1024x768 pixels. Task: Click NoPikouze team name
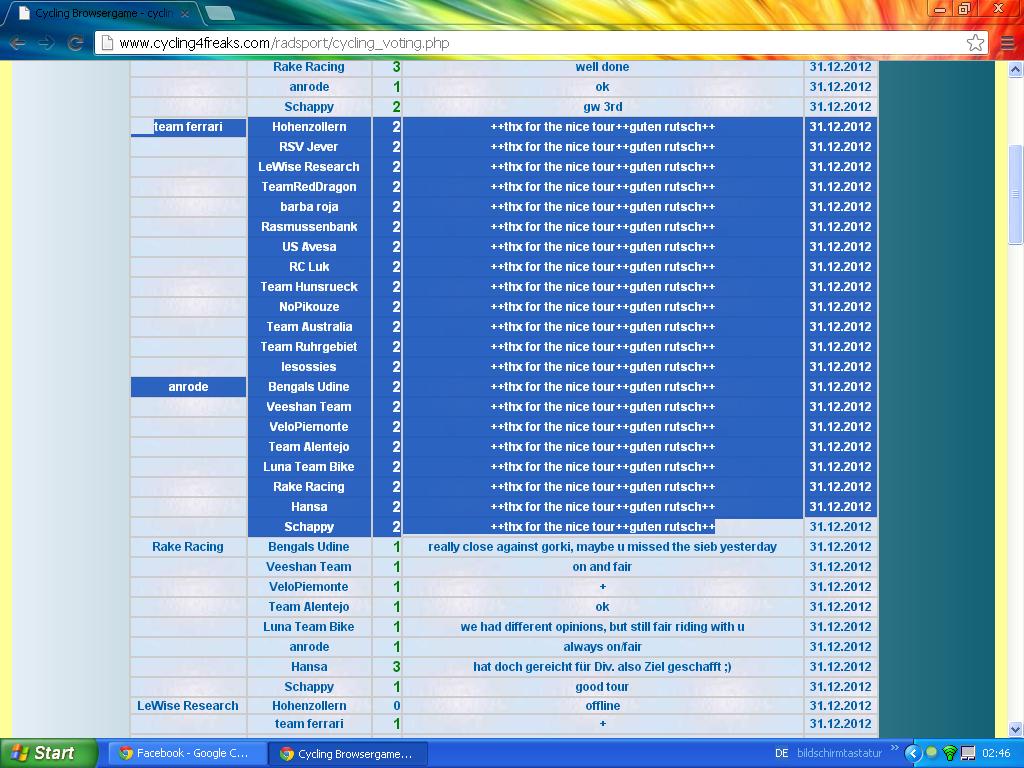point(309,307)
